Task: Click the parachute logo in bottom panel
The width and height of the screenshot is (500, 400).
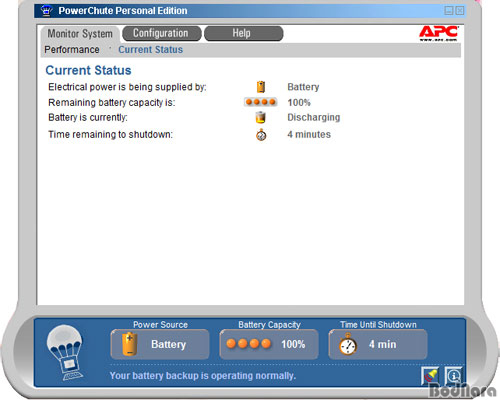Action: (x=65, y=353)
